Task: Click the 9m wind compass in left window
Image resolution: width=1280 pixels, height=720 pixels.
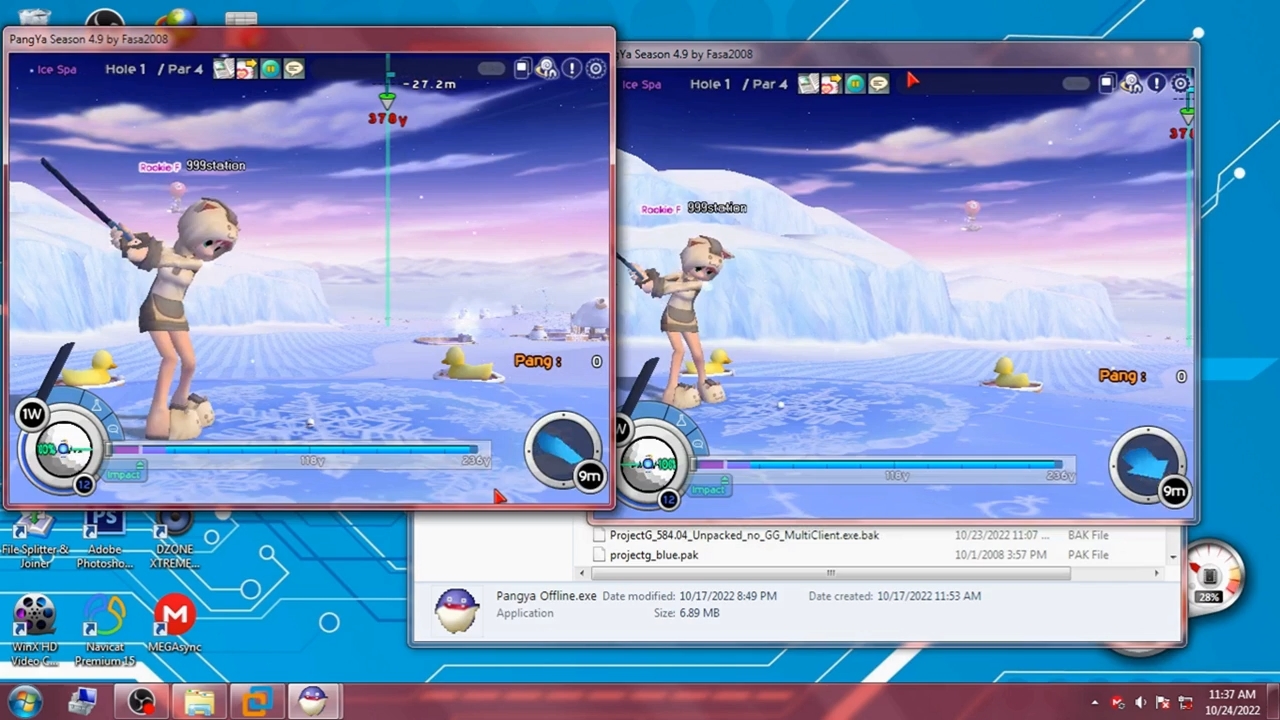Action: coord(565,451)
